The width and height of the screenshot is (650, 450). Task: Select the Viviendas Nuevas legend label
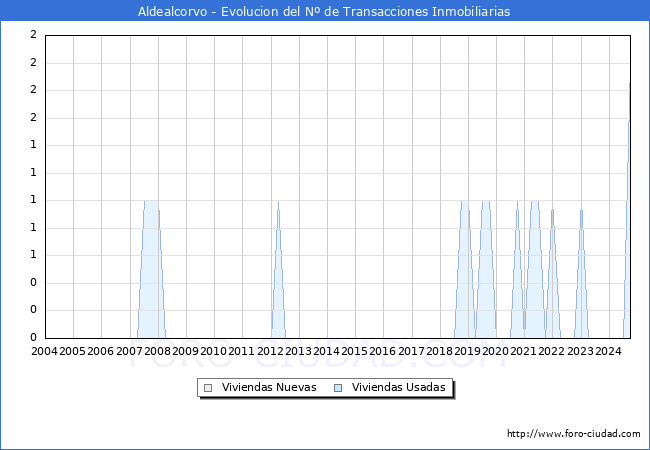pyautogui.click(x=269, y=387)
